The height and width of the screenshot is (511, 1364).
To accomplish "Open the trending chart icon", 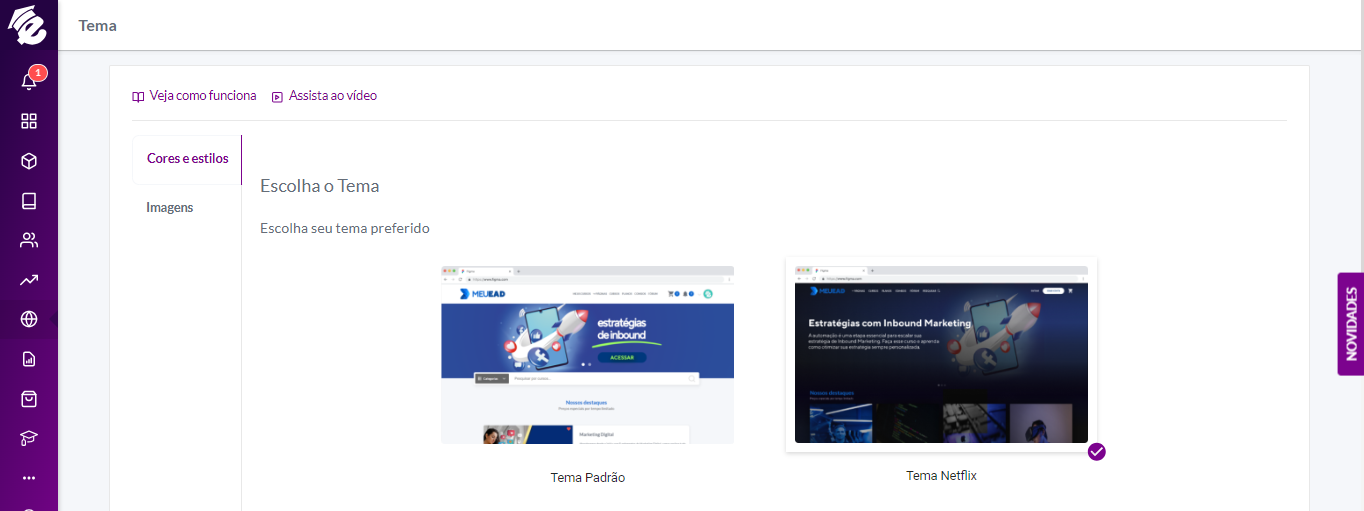I will [29, 280].
